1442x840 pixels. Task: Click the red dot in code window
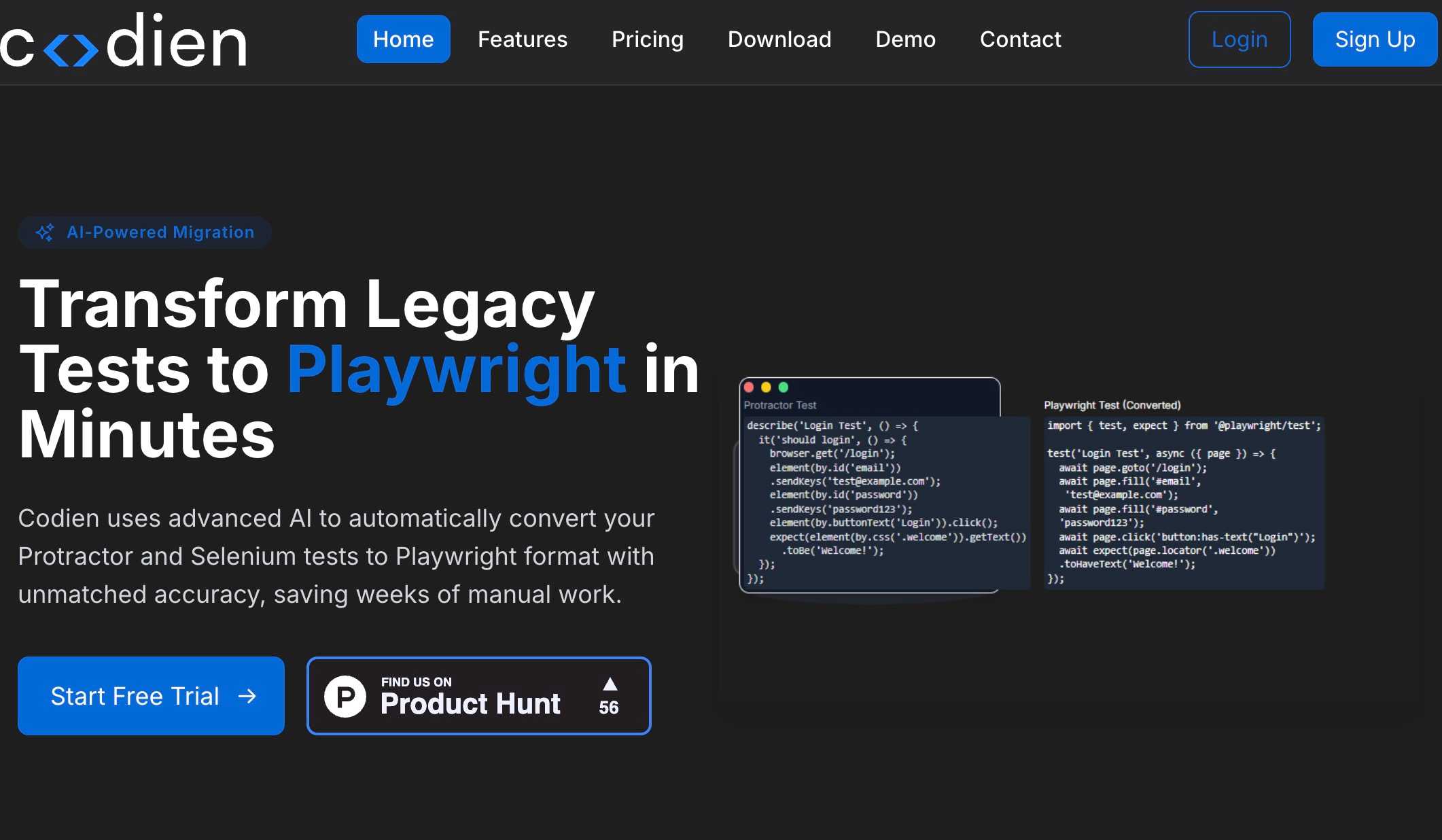point(749,387)
